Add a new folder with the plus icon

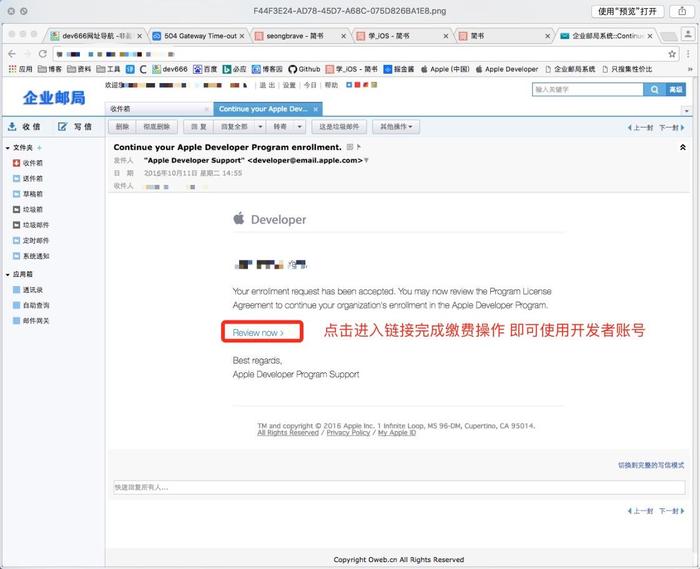39,148
